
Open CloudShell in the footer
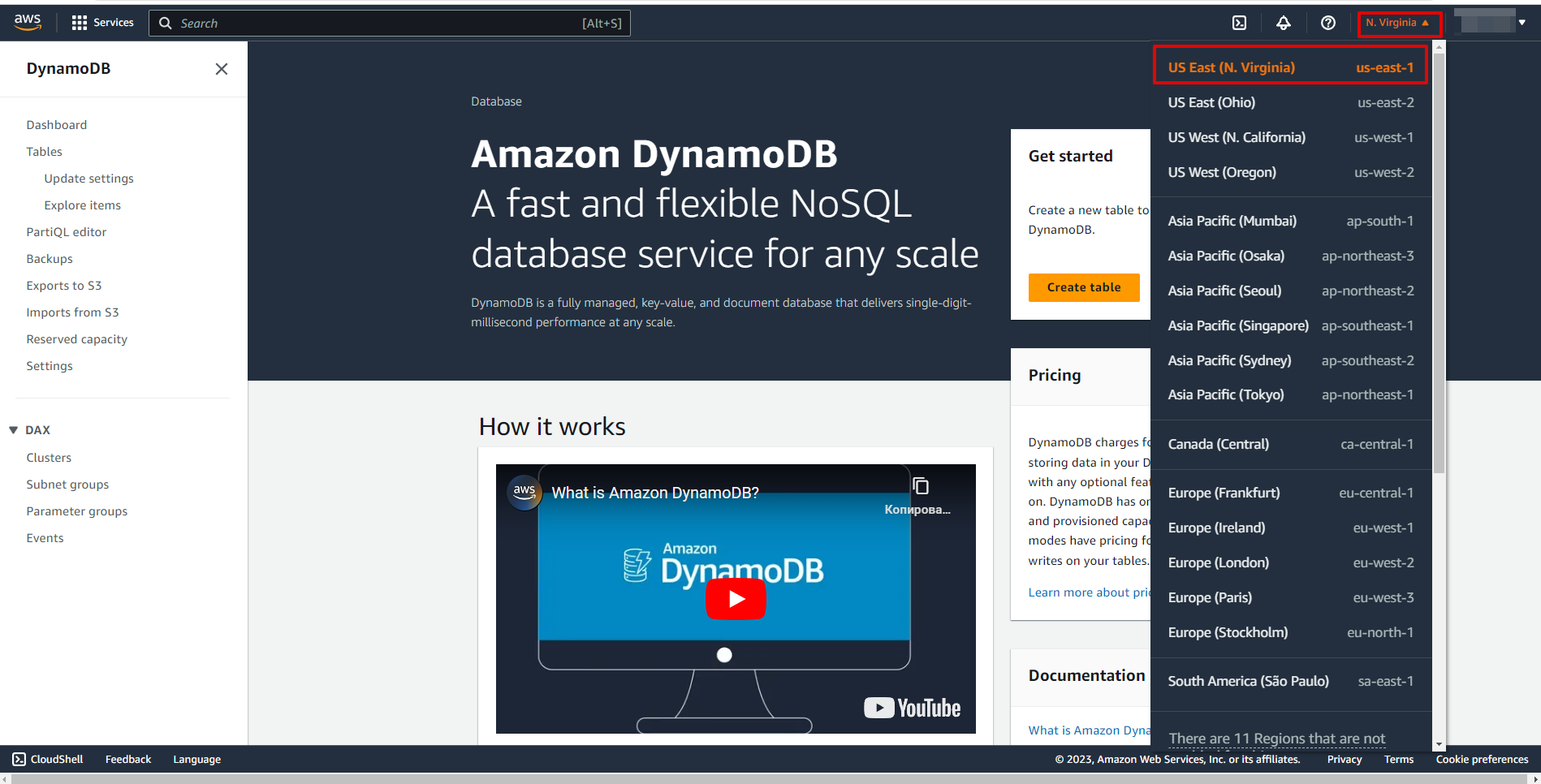click(x=48, y=760)
